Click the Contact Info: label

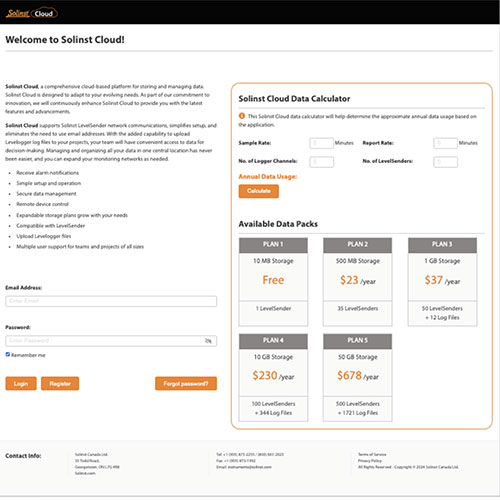(23, 456)
